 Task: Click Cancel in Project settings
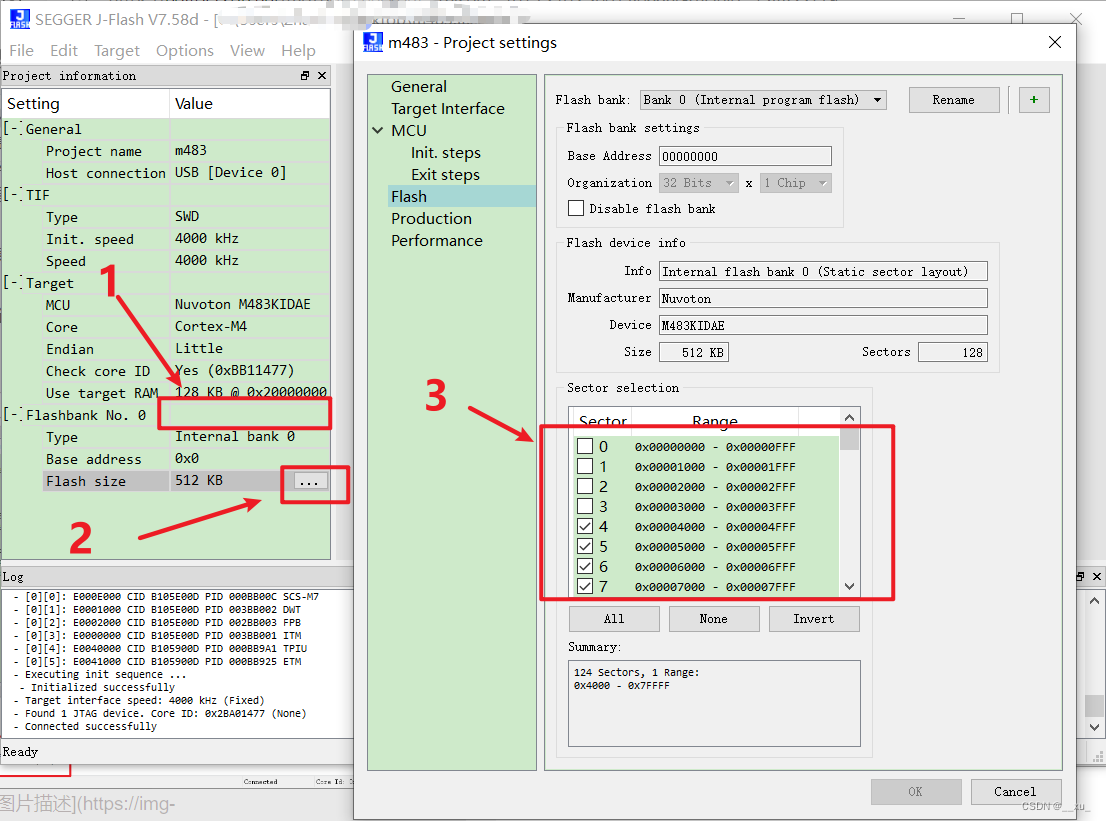point(1016,791)
